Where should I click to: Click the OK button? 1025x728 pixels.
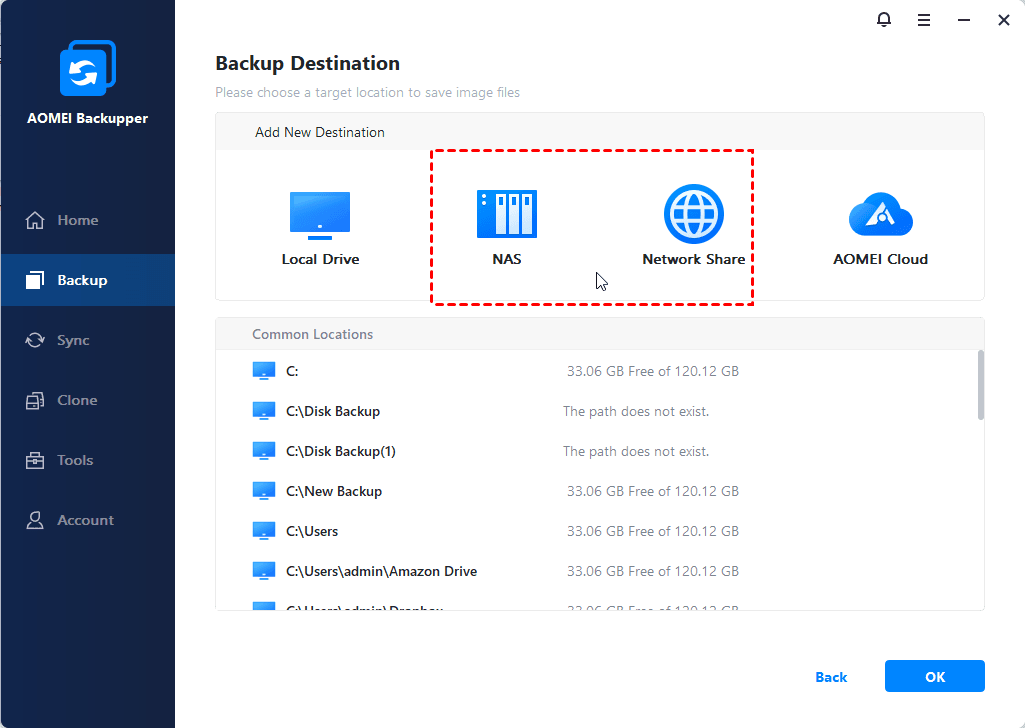tap(934, 677)
